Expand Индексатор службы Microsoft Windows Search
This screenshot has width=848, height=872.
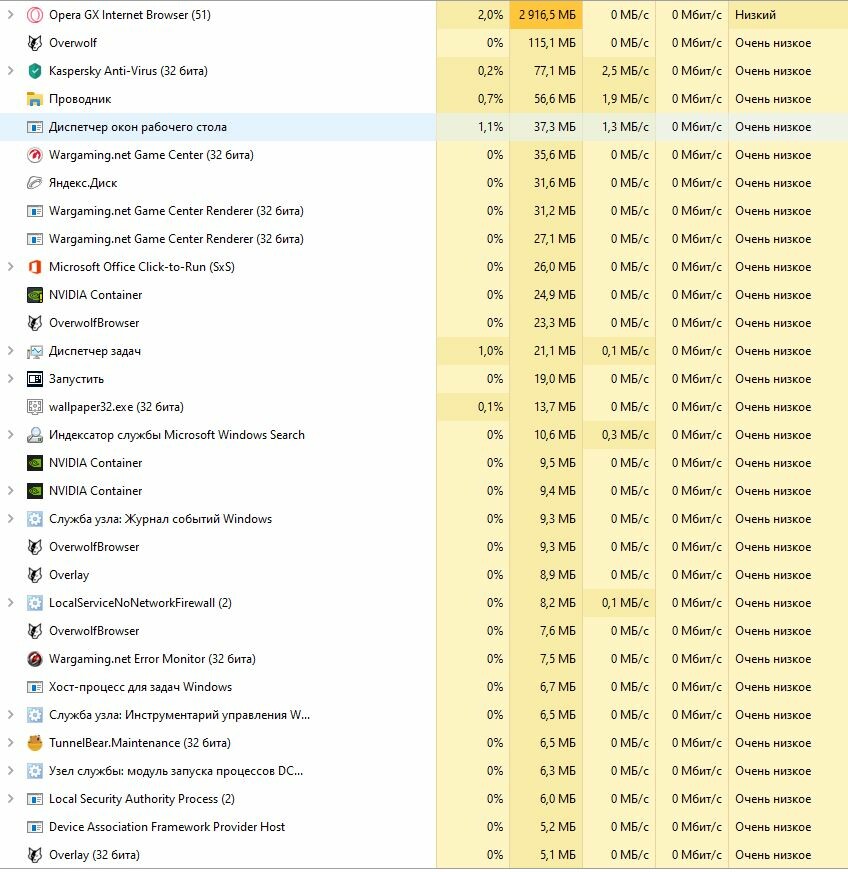(10, 435)
